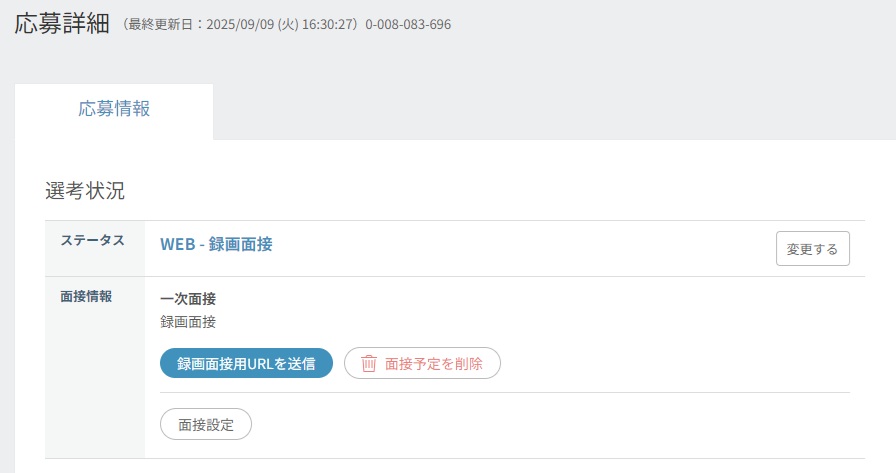
Task: Click the 面接予定を削除 label text
Action: 433,364
